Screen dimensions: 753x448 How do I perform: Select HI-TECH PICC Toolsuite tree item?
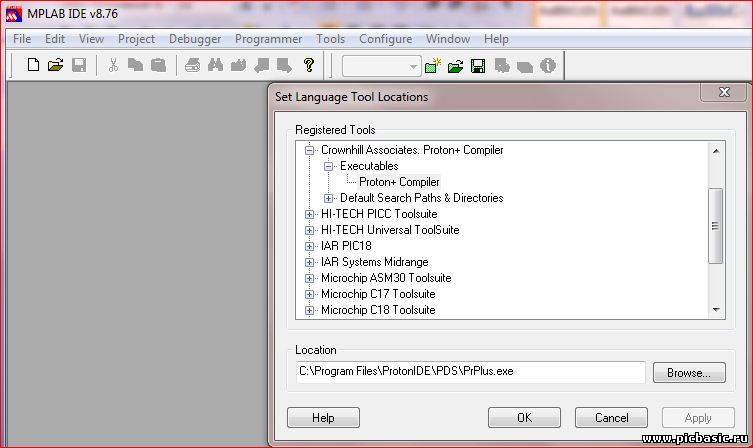point(379,214)
